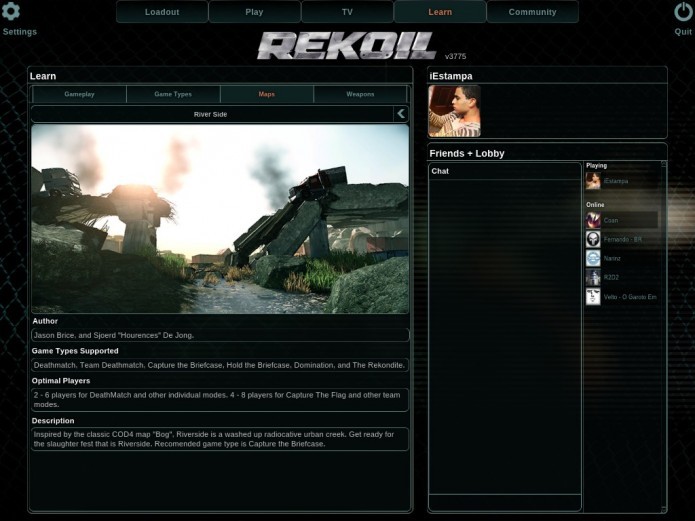Click the R2D2 avatar icon
695x521 pixels.
tap(593, 278)
